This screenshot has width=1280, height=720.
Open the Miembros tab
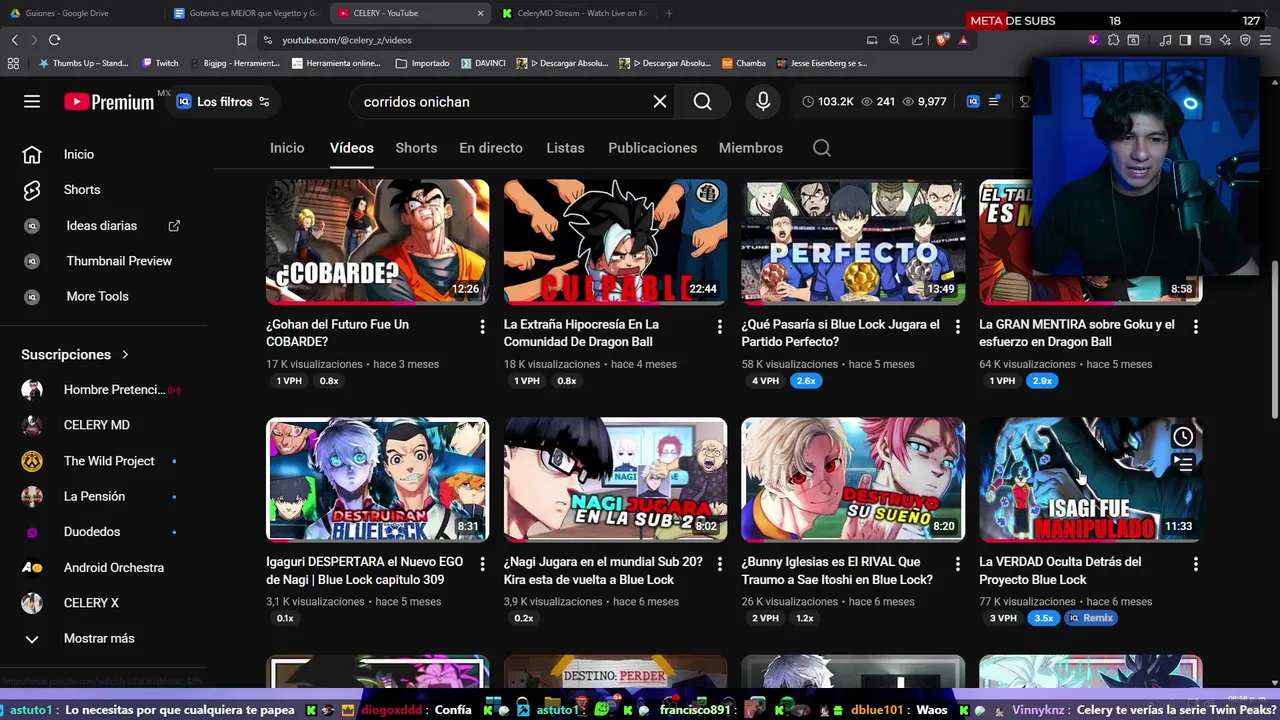tap(751, 148)
